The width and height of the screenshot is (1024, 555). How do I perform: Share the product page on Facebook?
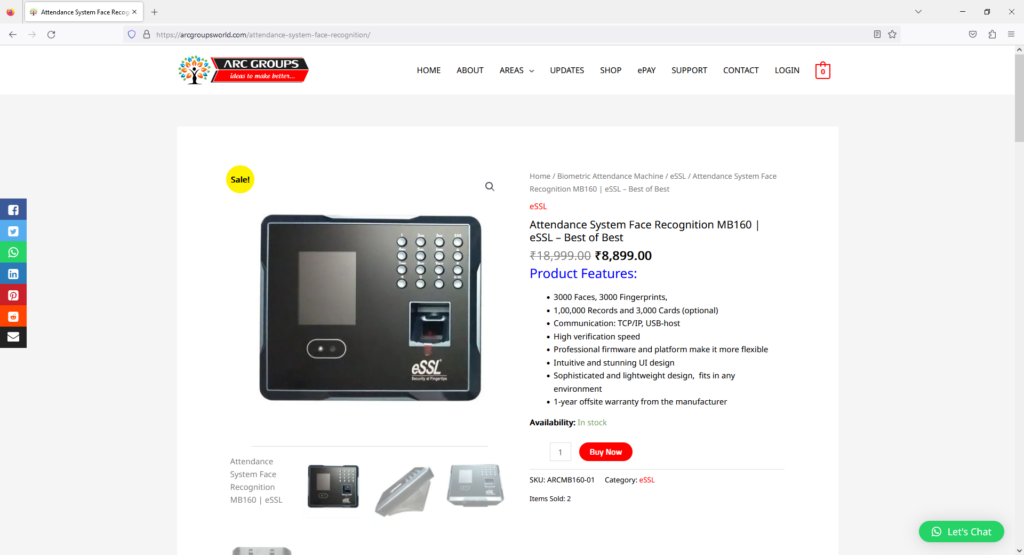click(x=13, y=210)
